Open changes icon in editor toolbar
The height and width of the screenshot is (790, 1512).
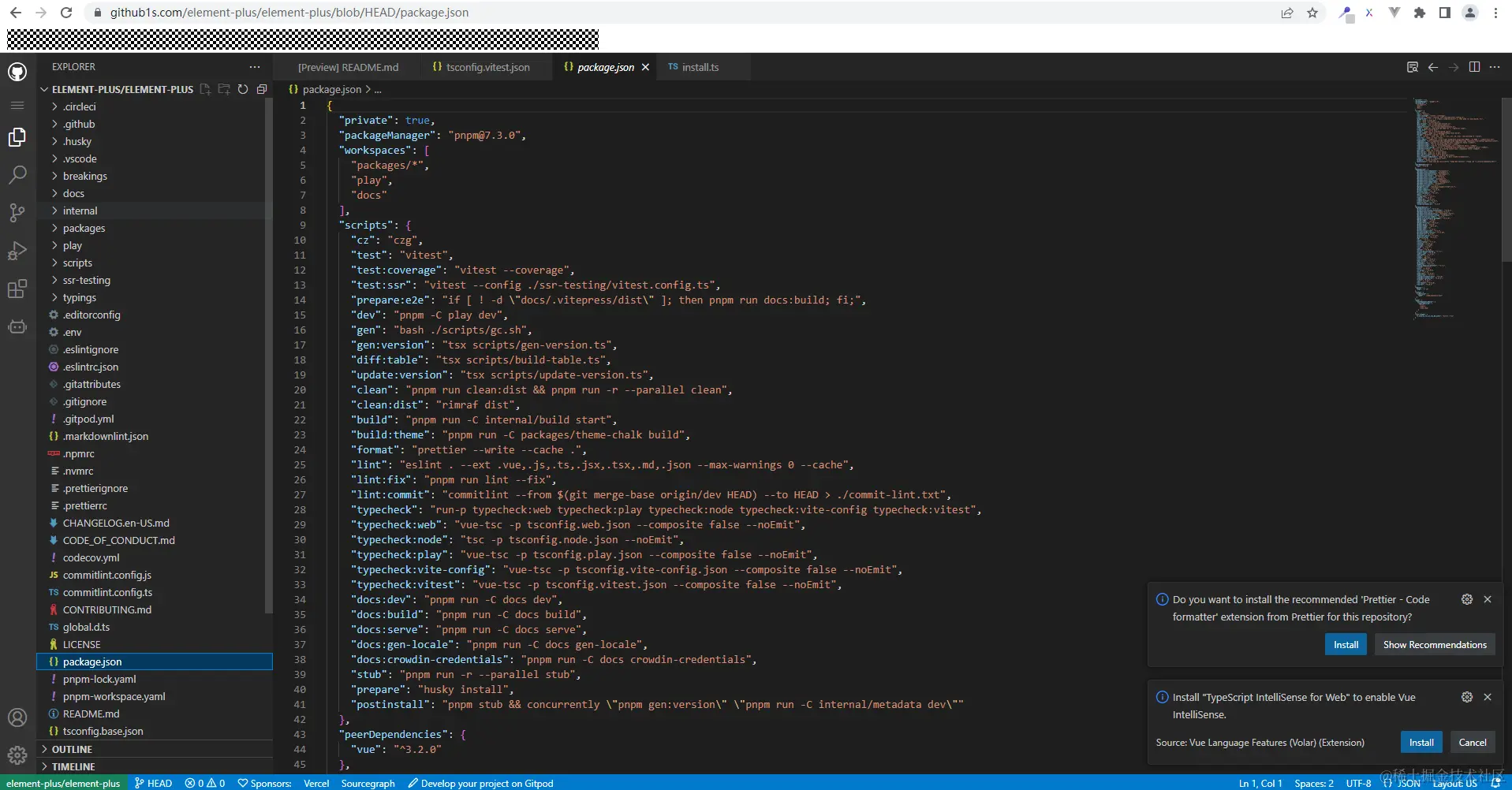point(1413,67)
